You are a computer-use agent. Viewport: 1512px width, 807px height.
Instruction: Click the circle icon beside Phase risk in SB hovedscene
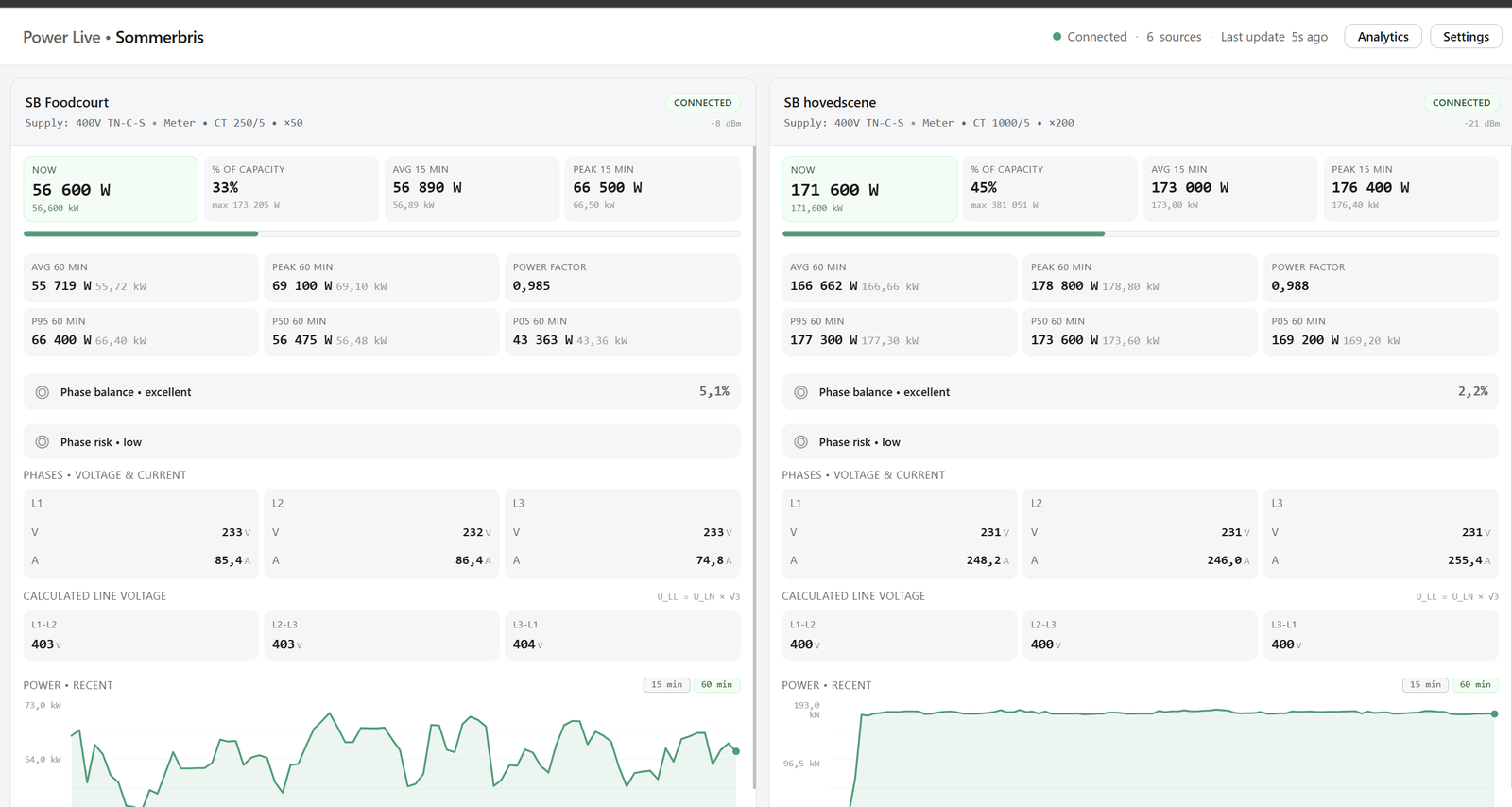tap(801, 442)
